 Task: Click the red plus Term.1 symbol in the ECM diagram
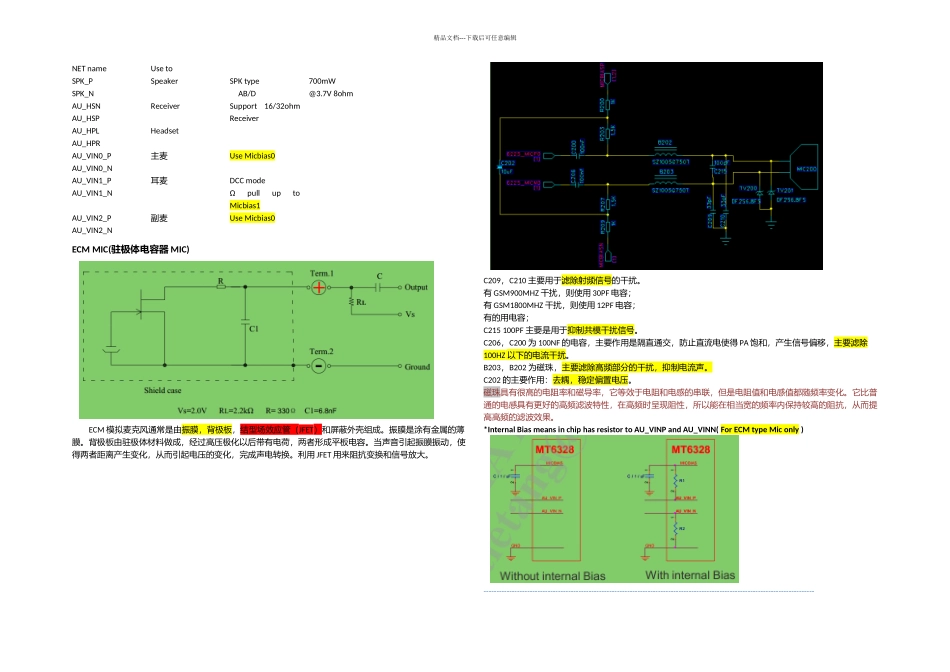[319, 287]
